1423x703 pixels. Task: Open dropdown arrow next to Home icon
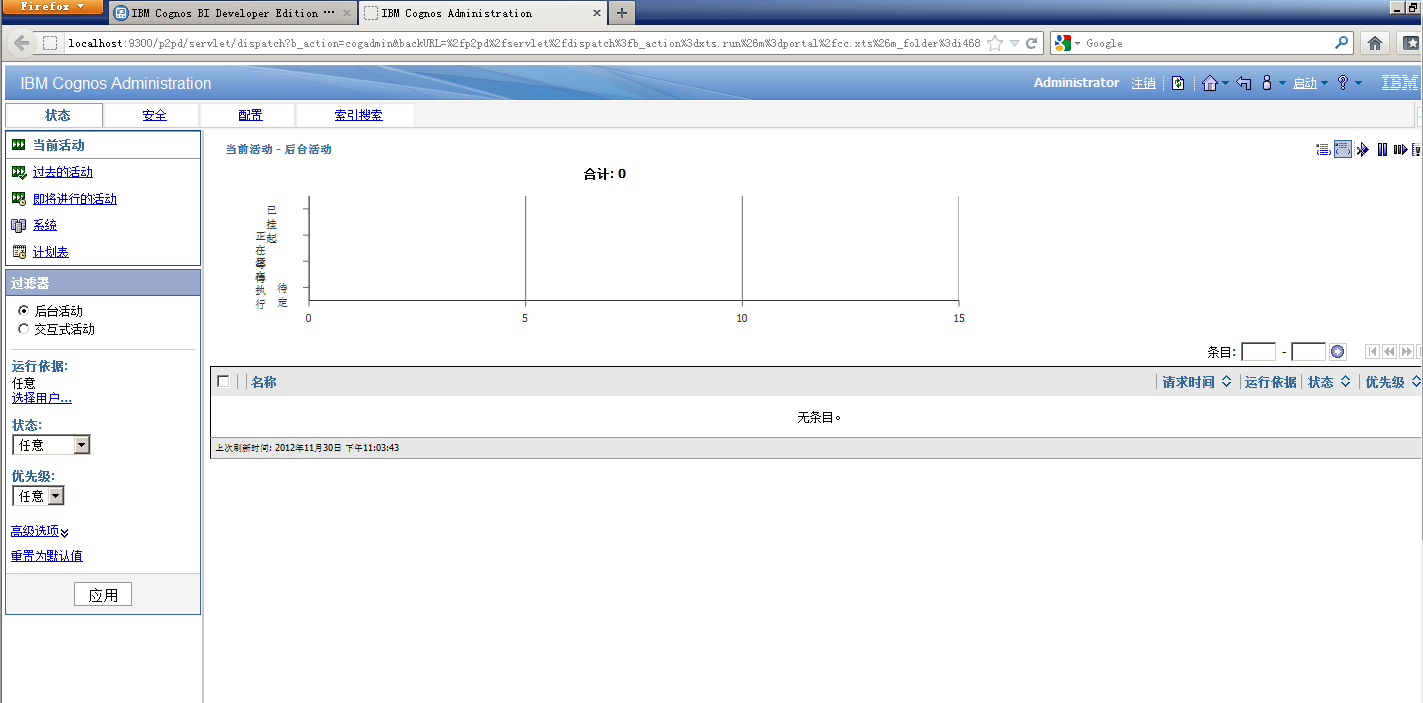click(1225, 84)
